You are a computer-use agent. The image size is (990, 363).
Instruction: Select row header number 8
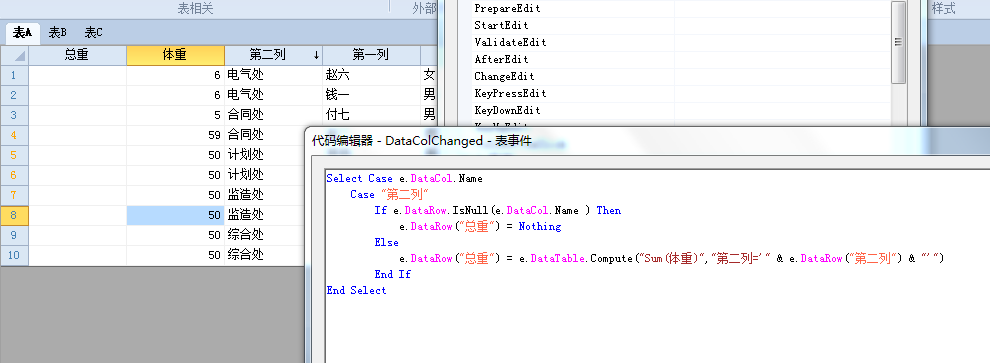tap(14, 215)
